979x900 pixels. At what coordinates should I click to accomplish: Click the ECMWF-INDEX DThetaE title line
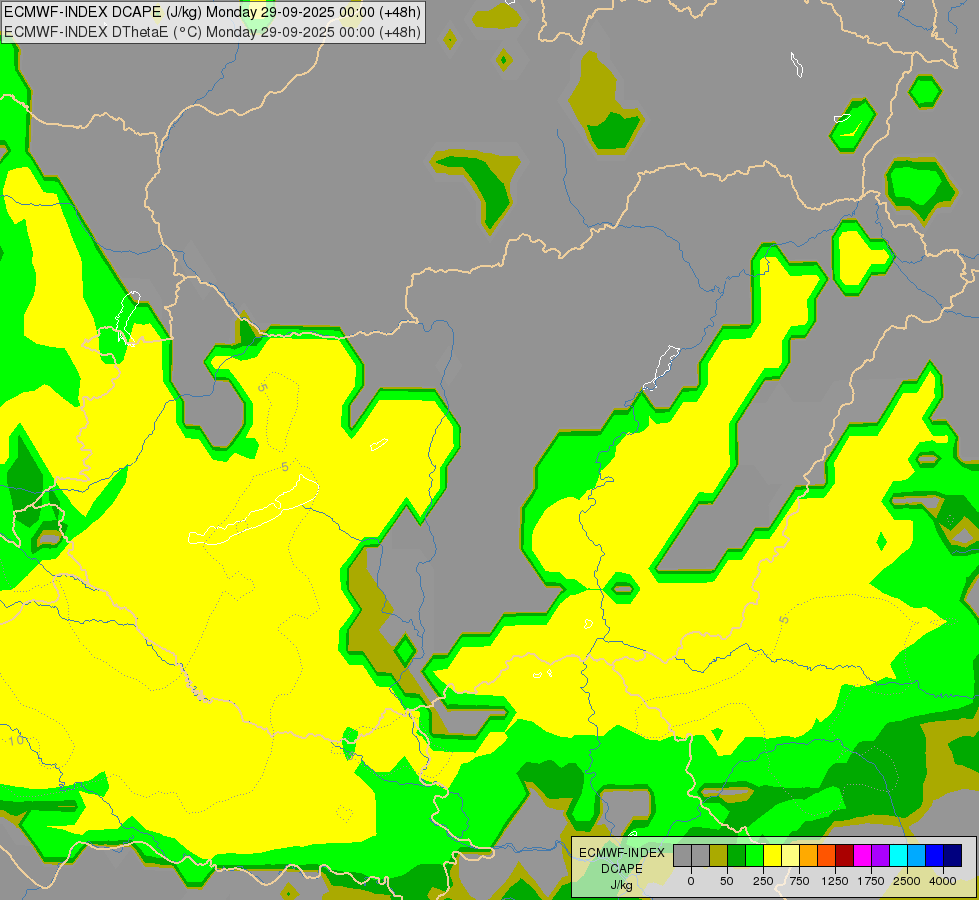[212, 32]
